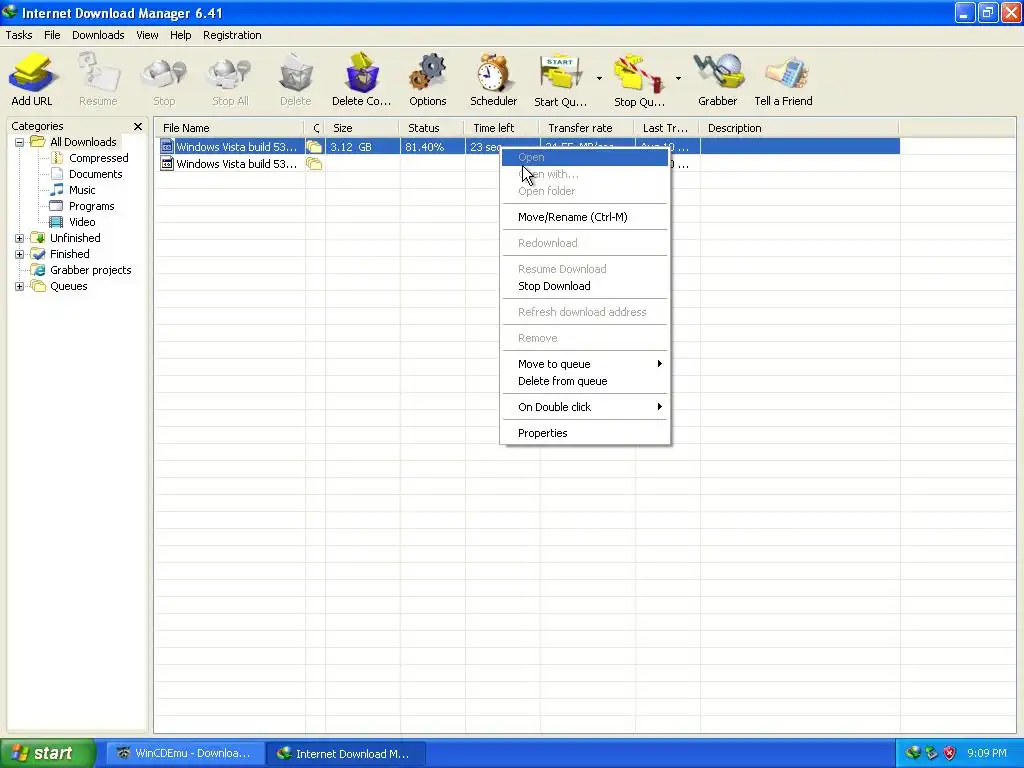Collapse the All Downloads tree node
The width and height of the screenshot is (1024, 768).
tap(20, 142)
